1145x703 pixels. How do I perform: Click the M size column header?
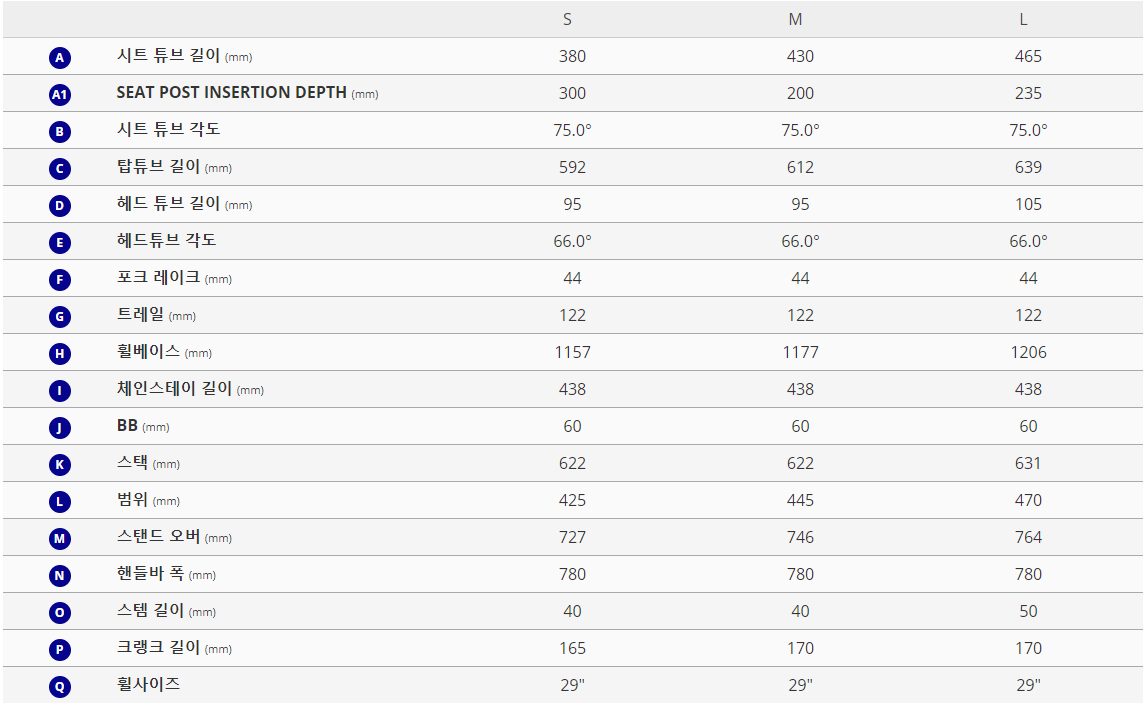pos(795,20)
